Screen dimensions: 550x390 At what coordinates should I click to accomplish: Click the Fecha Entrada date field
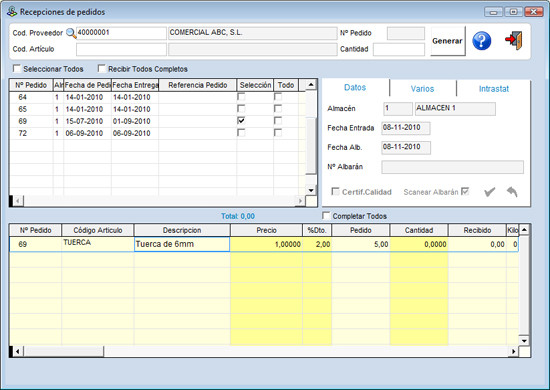(x=405, y=128)
